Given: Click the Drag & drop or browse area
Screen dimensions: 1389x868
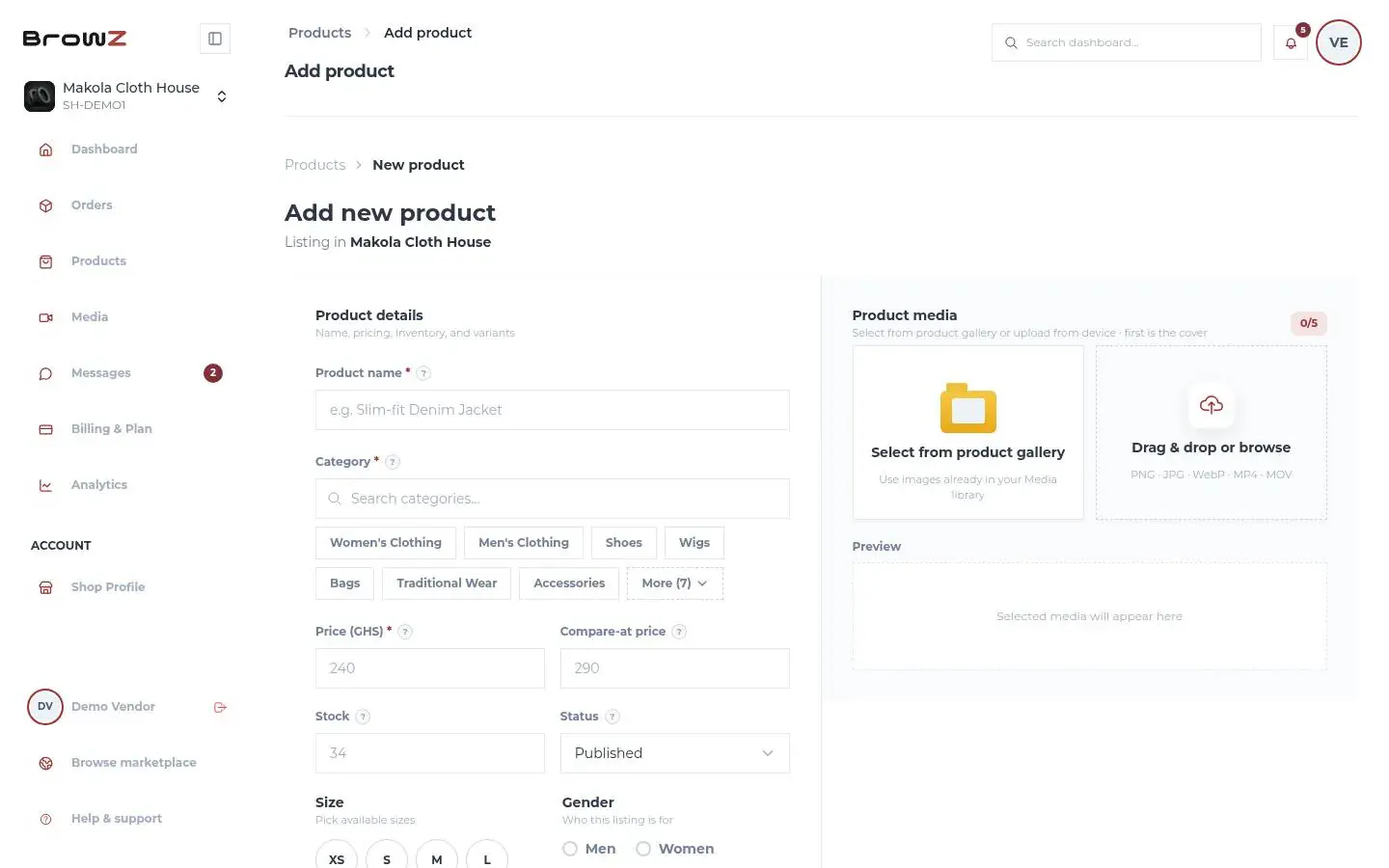Looking at the screenshot, I should (1212, 433).
